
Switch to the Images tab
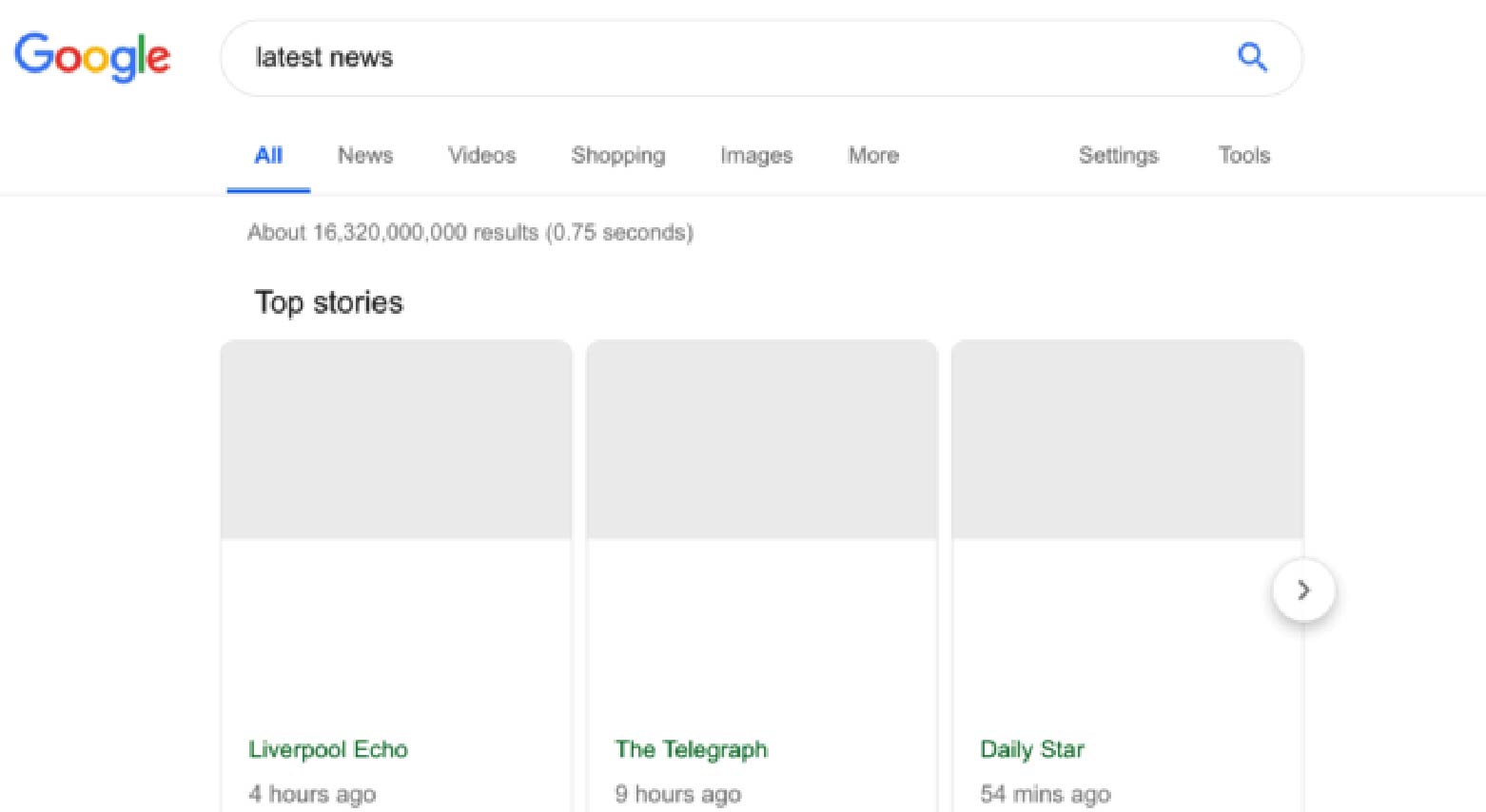pyautogui.click(x=756, y=156)
